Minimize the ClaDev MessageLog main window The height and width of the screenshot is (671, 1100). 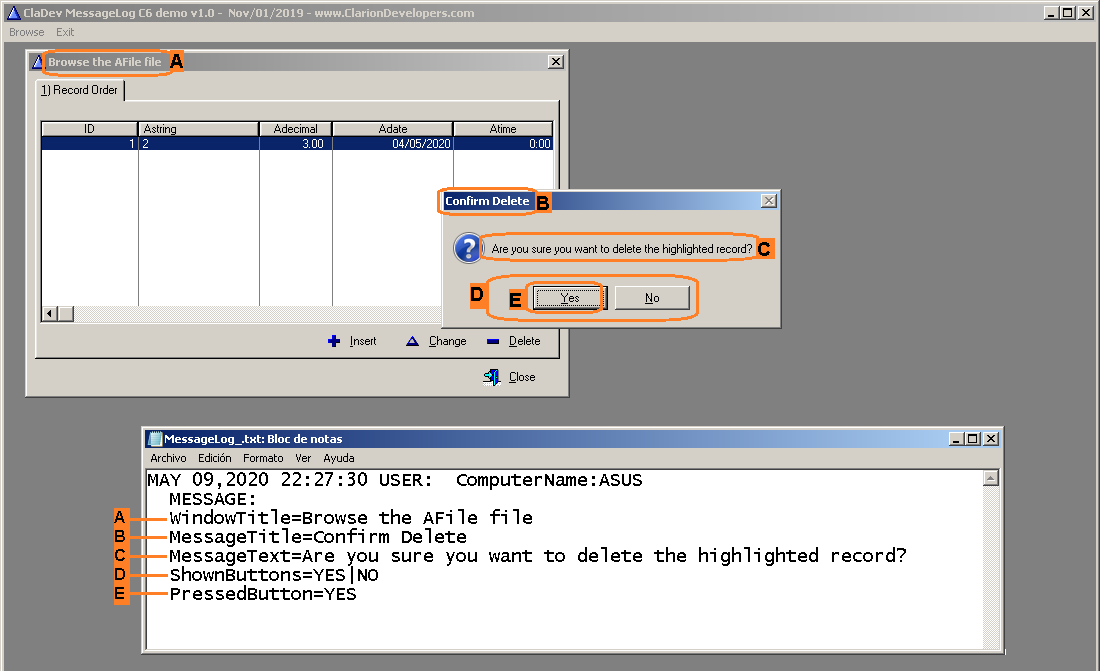[x=1051, y=13]
